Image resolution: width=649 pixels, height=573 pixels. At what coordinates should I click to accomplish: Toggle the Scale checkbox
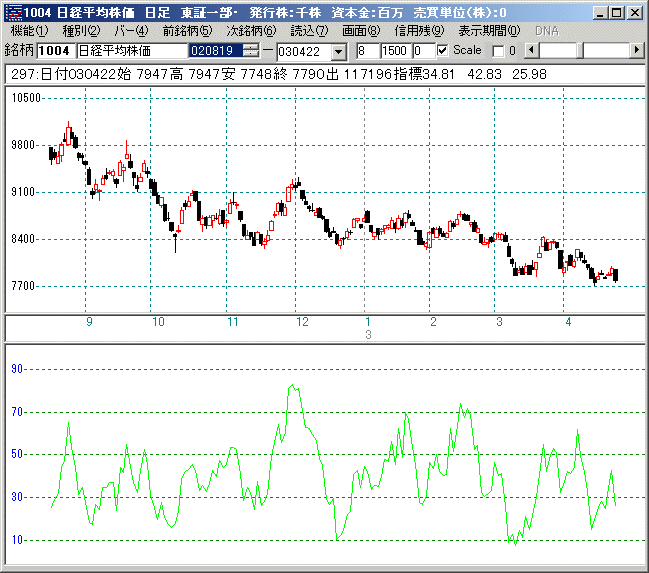[442, 51]
